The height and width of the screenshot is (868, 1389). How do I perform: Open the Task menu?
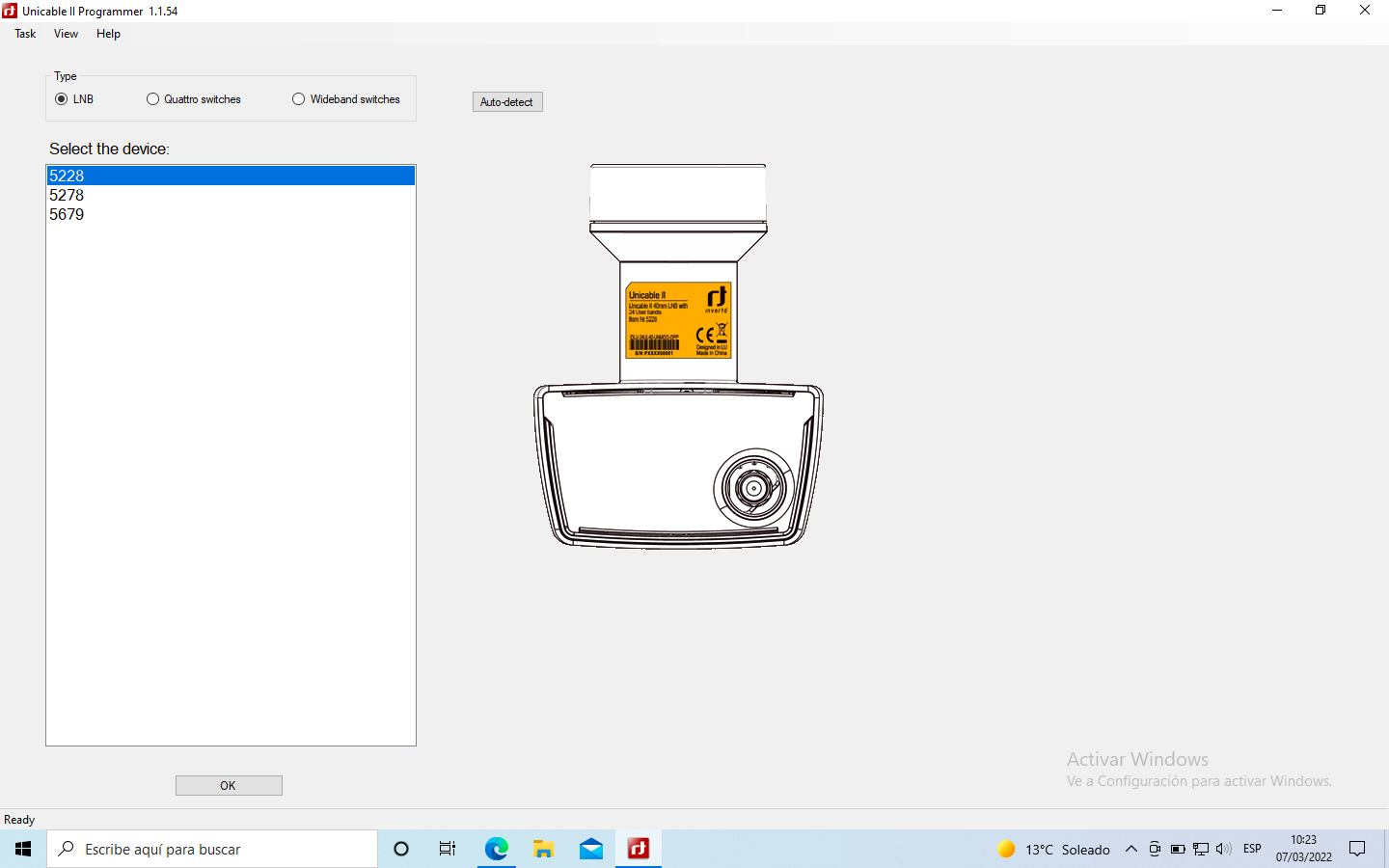[x=25, y=34]
